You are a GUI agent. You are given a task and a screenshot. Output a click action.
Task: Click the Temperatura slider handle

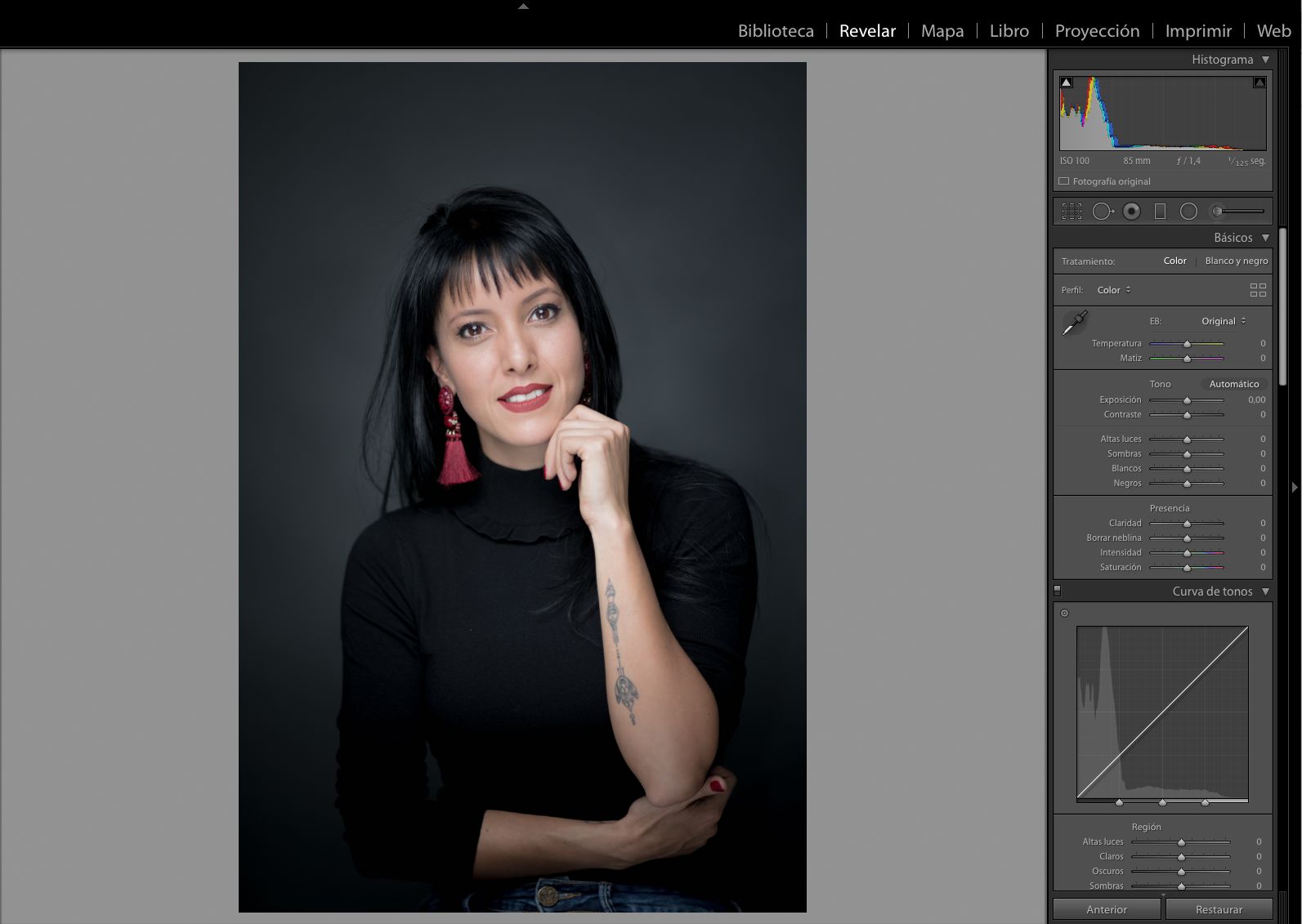1187,344
